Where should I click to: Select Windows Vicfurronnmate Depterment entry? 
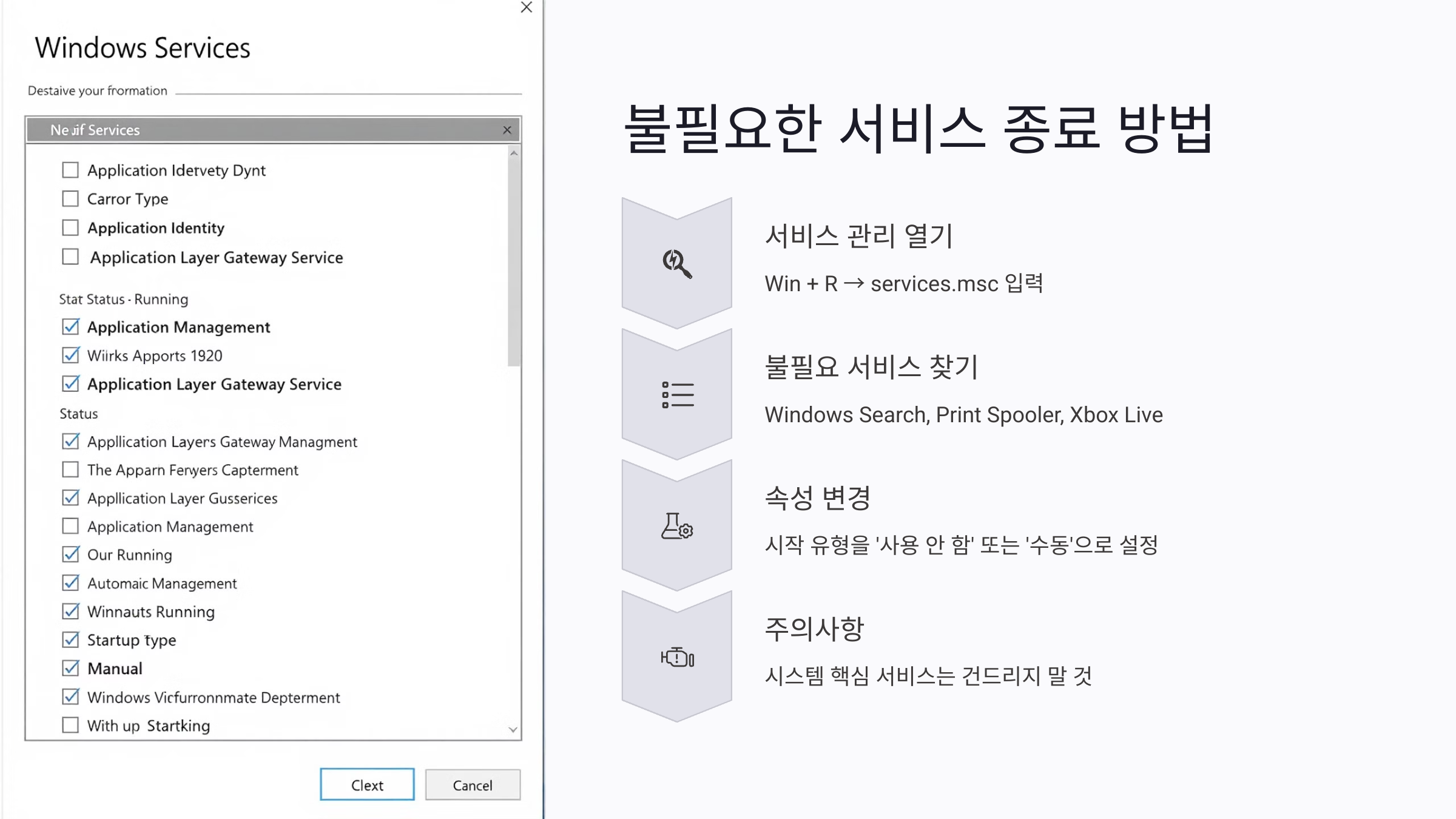point(214,698)
